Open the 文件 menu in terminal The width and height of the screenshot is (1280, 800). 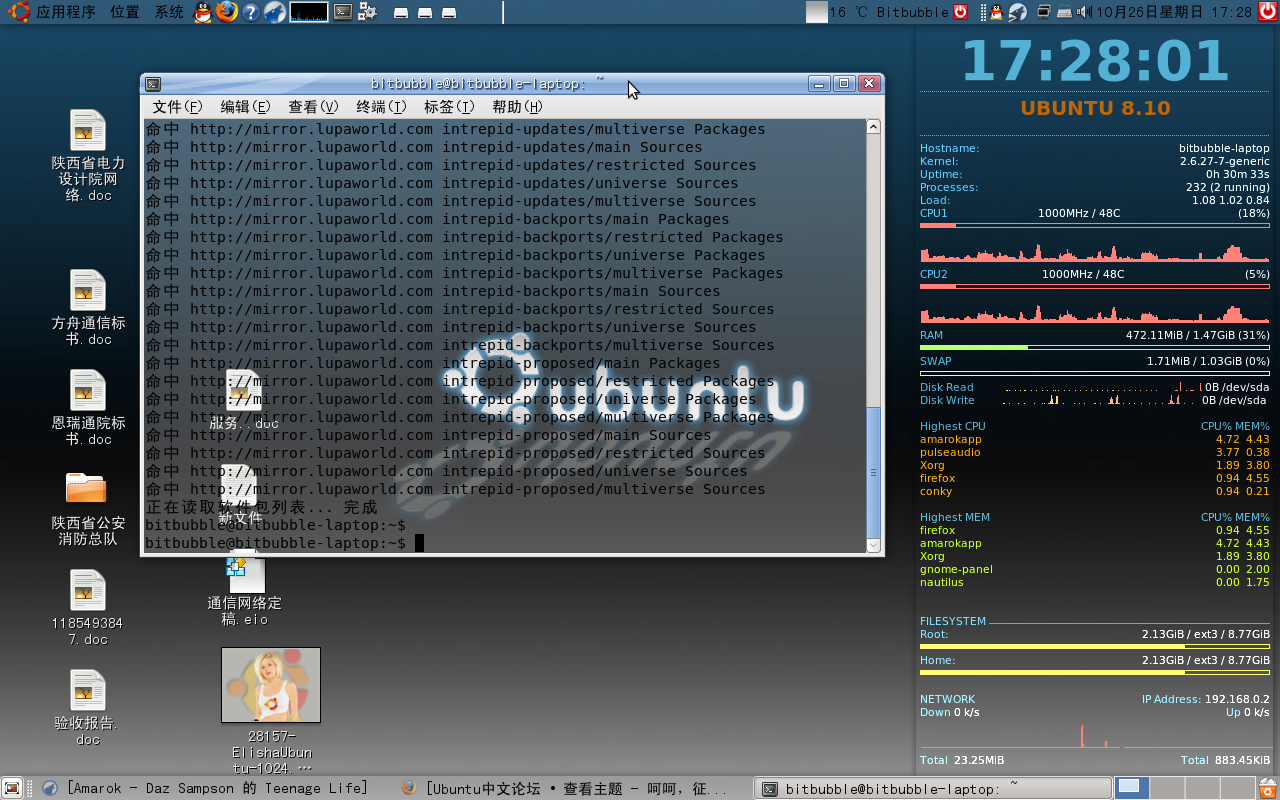(x=177, y=107)
